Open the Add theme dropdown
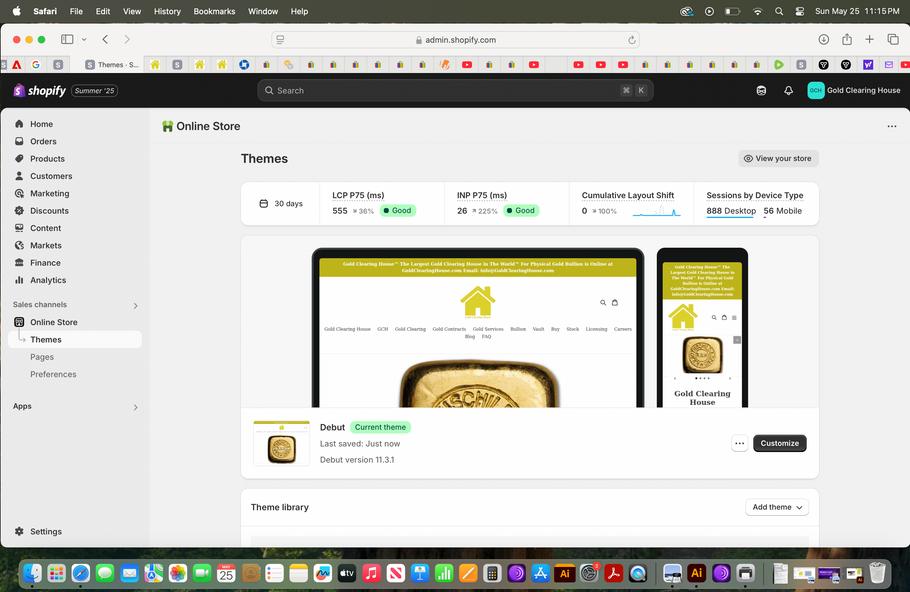 click(x=776, y=507)
